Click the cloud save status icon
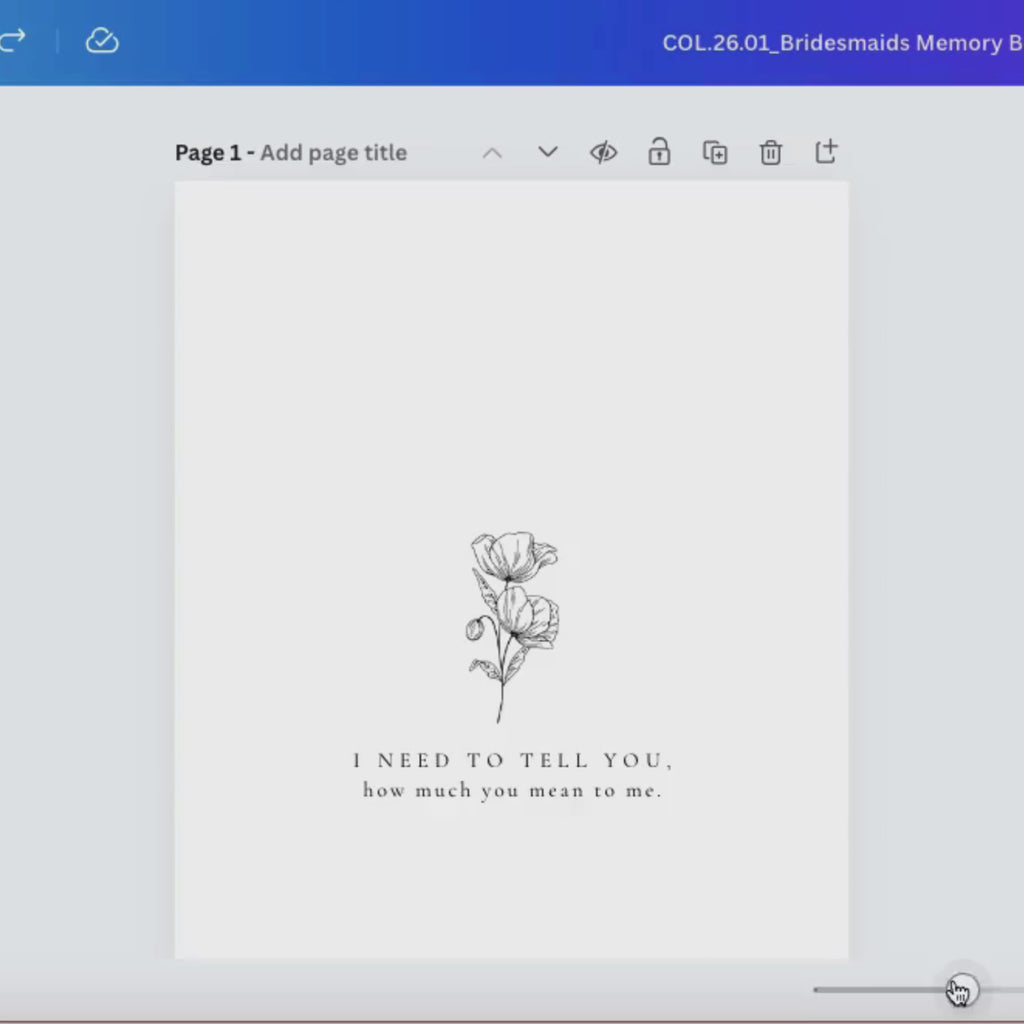This screenshot has width=1024, height=1024. click(102, 40)
